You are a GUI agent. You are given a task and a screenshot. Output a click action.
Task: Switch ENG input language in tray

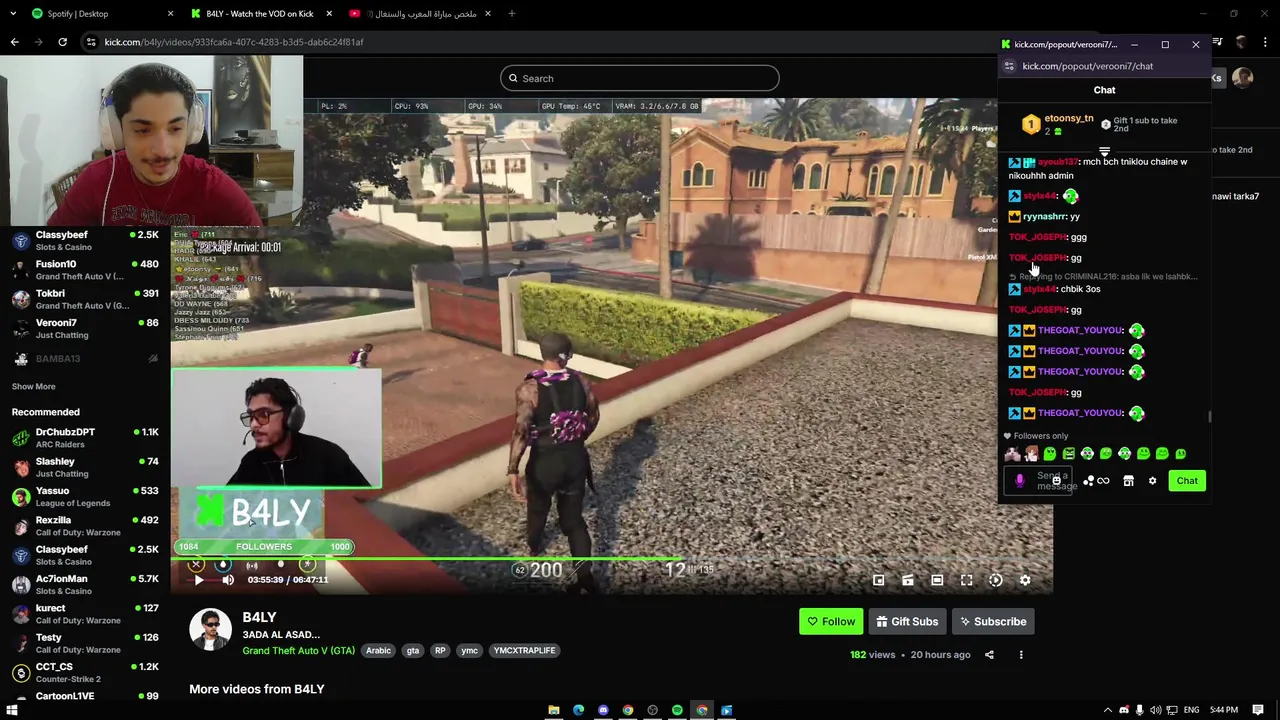1192,710
